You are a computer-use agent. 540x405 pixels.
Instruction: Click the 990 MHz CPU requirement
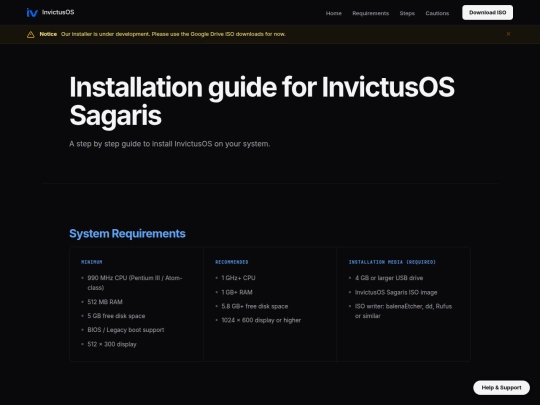tap(135, 283)
